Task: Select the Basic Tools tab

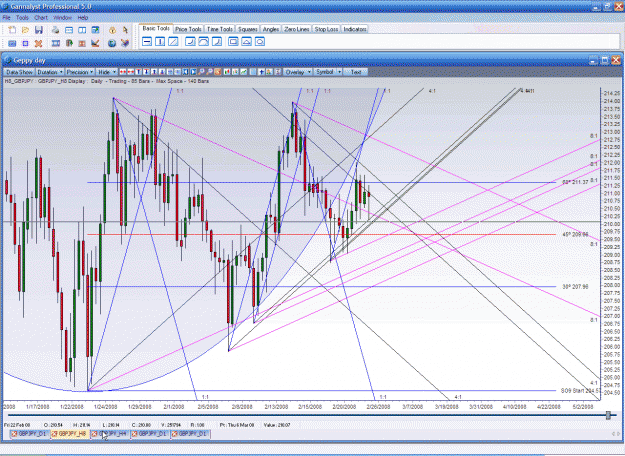Action: coord(156,28)
